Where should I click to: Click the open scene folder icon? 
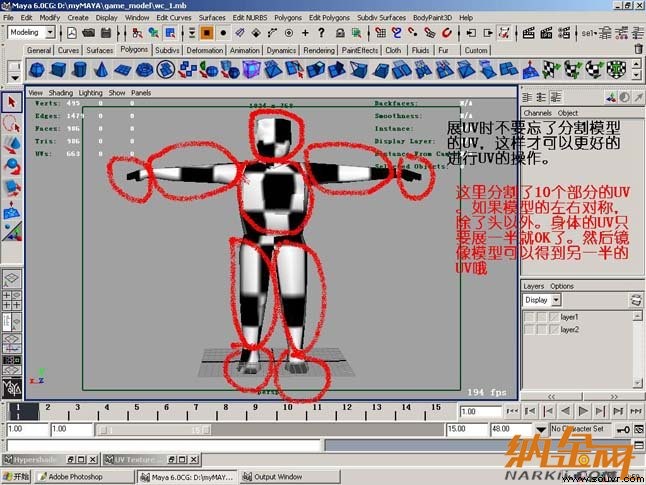coord(88,33)
